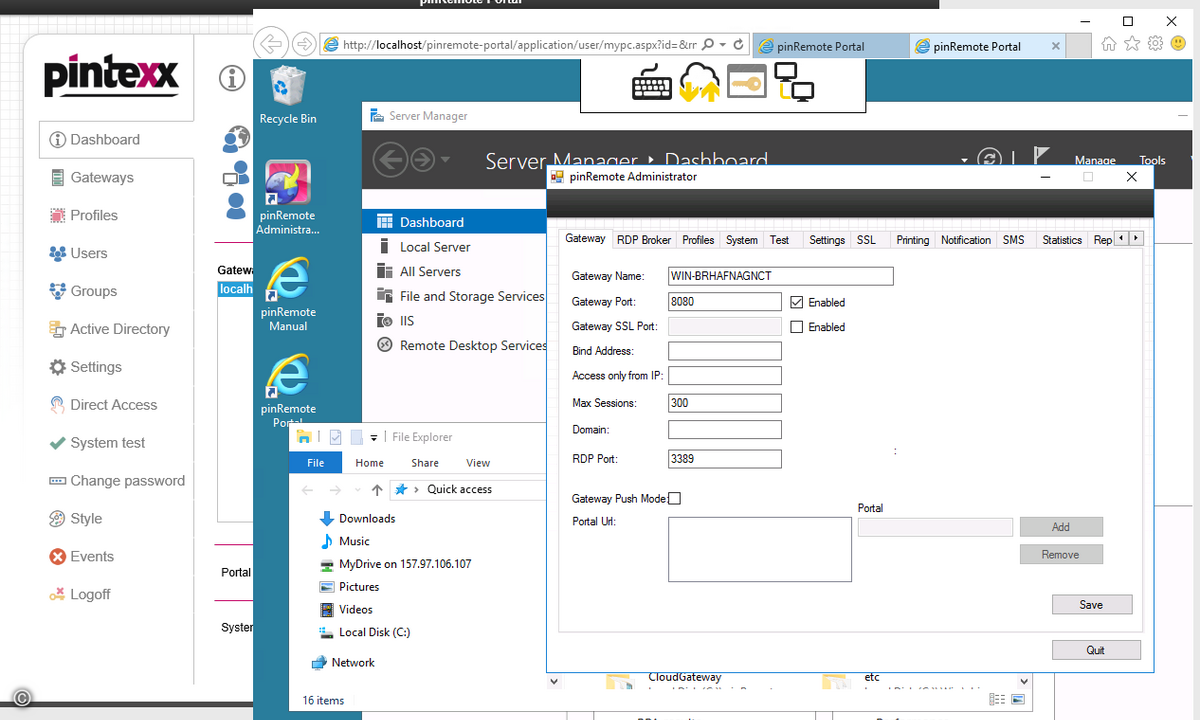Switch to Statistics tab
This screenshot has height=720, width=1200.
1062,240
